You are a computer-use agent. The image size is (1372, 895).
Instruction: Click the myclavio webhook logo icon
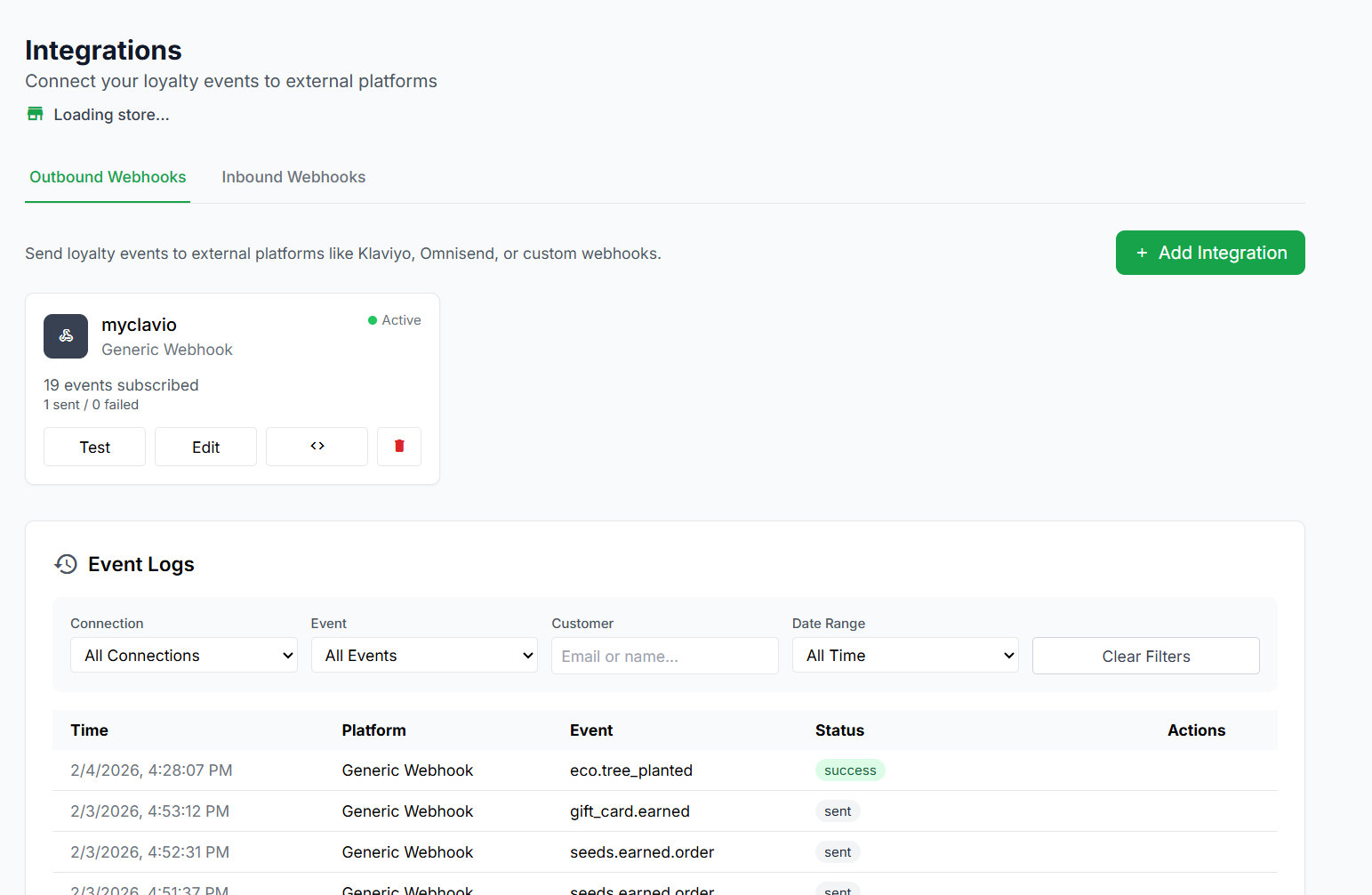tap(66, 336)
